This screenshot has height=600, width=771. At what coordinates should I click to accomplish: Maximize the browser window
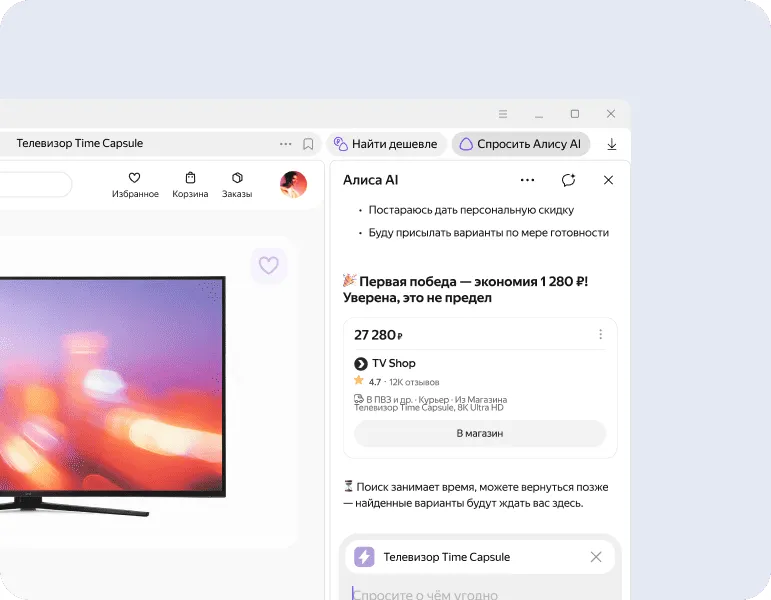(575, 114)
